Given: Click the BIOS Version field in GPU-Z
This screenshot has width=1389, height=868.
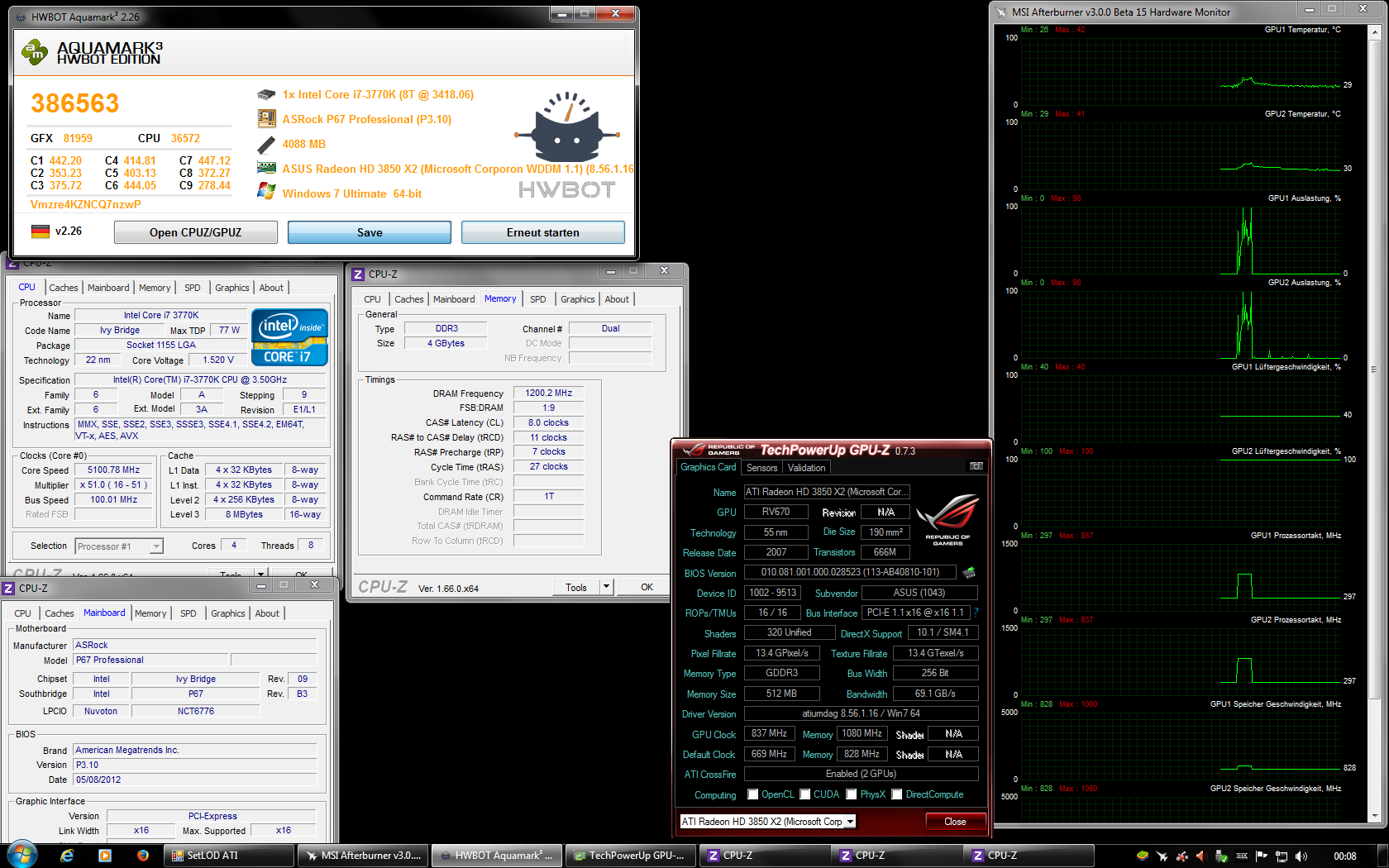Looking at the screenshot, I should pos(850,572).
